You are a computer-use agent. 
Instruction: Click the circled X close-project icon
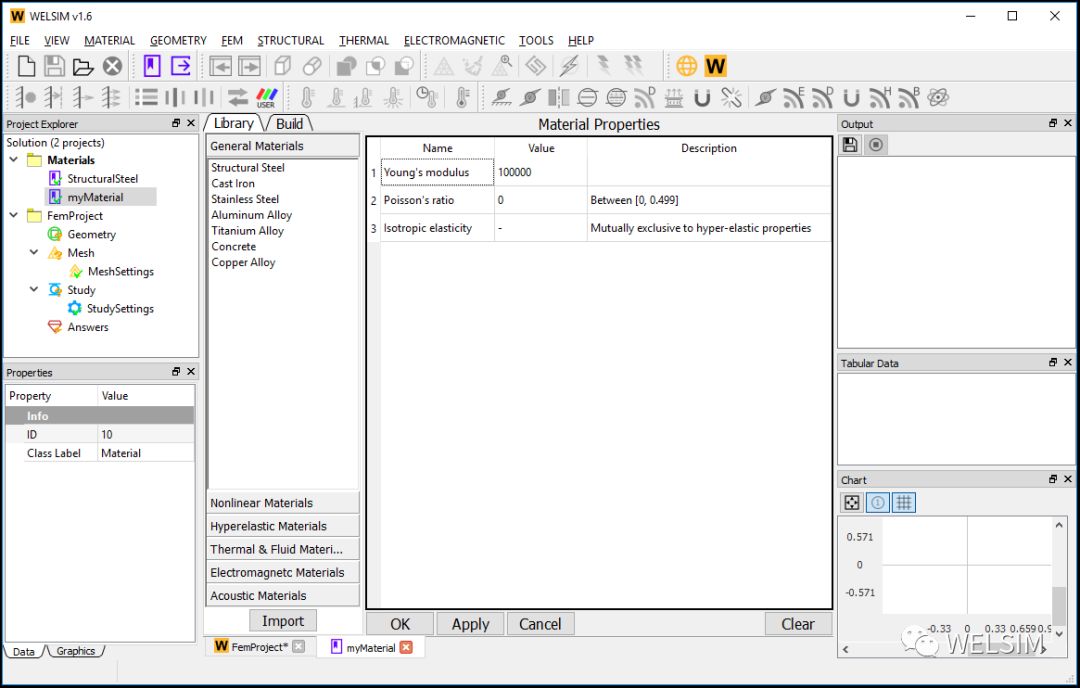112,66
